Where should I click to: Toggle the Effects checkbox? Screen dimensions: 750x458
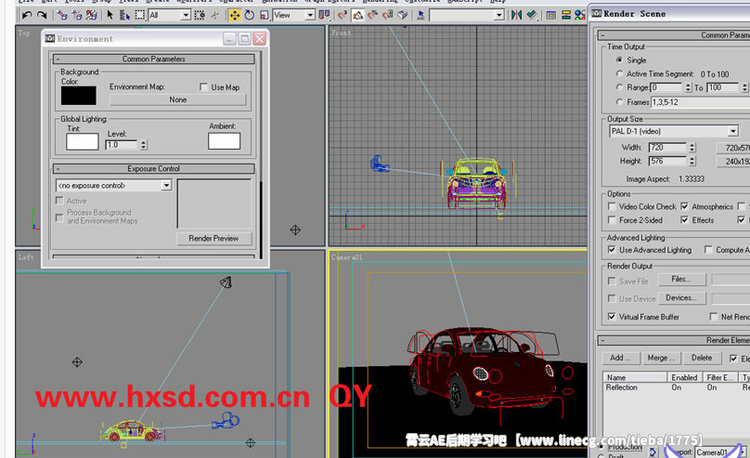[684, 220]
